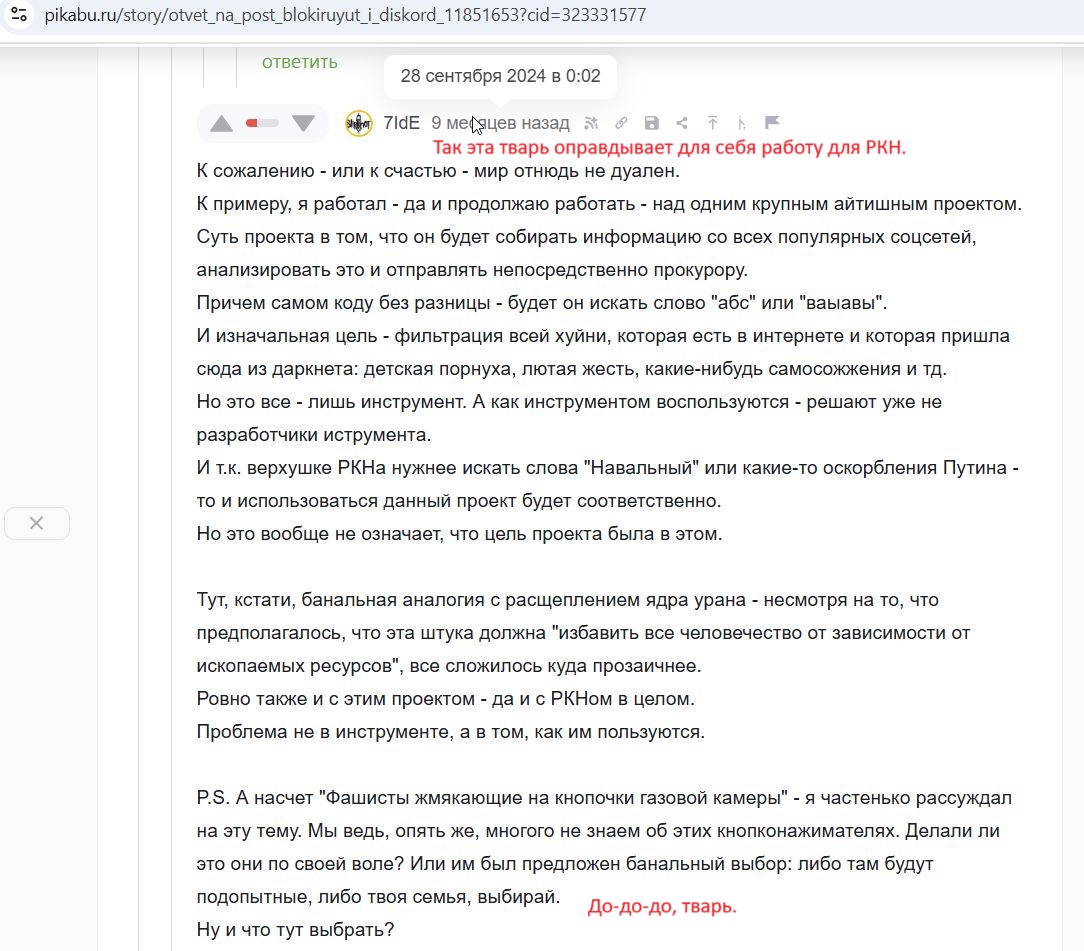1084x951 pixels.
Task: Click line starting 'Тут, кстати, банальная аналогия'
Action: [568, 600]
